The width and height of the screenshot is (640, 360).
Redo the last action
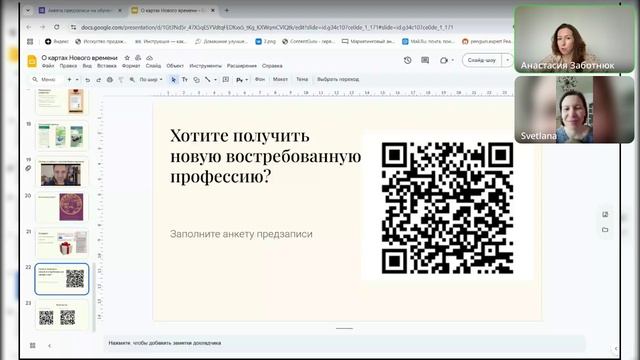click(x=98, y=80)
